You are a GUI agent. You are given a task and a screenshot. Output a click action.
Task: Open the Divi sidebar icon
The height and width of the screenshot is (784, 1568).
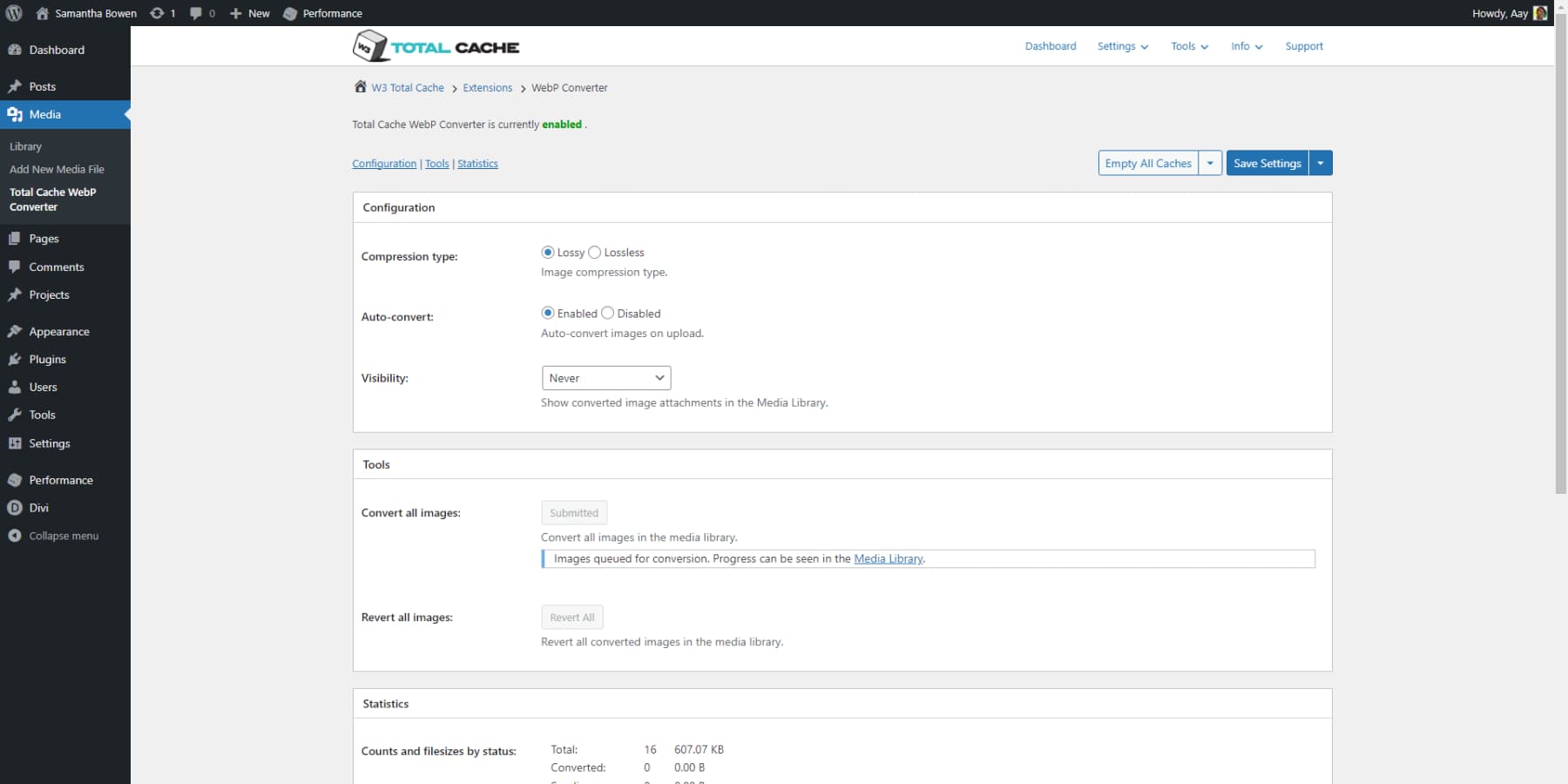[x=15, y=508]
